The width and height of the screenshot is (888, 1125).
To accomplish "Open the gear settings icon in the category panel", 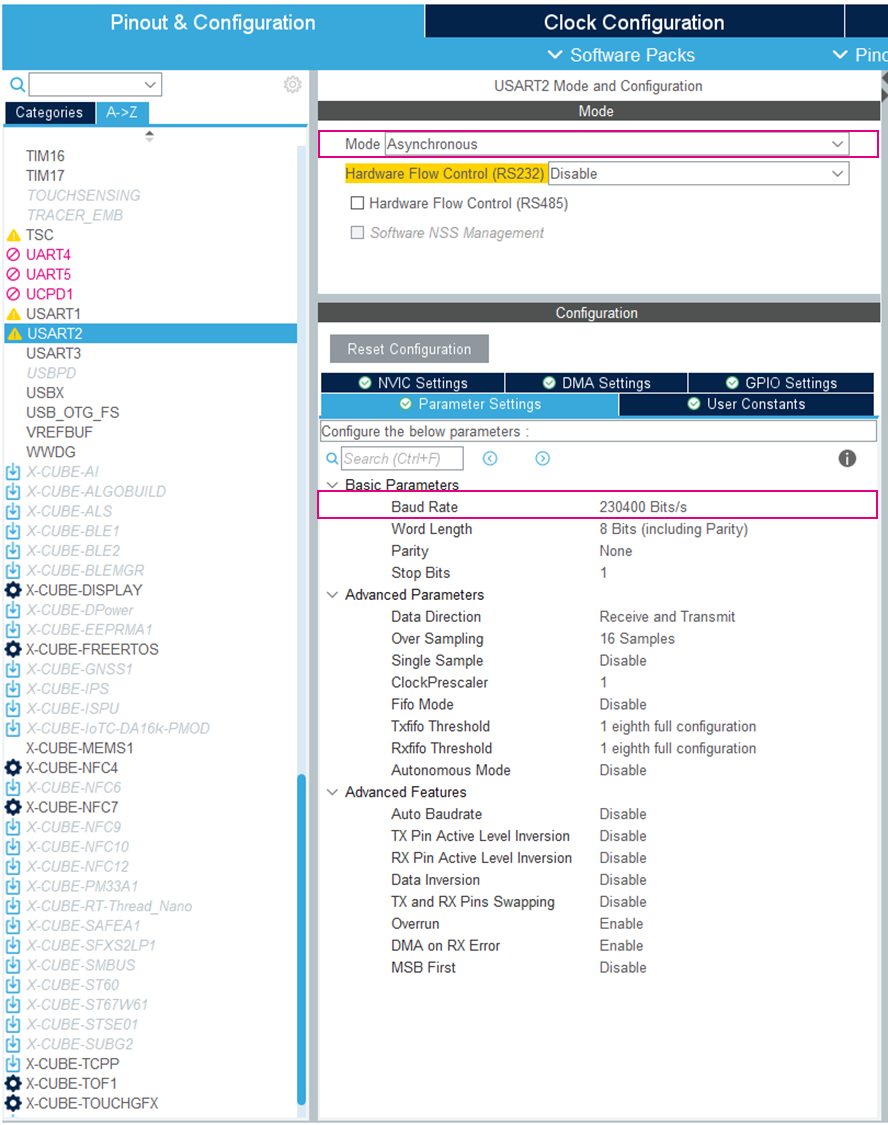I will click(292, 85).
